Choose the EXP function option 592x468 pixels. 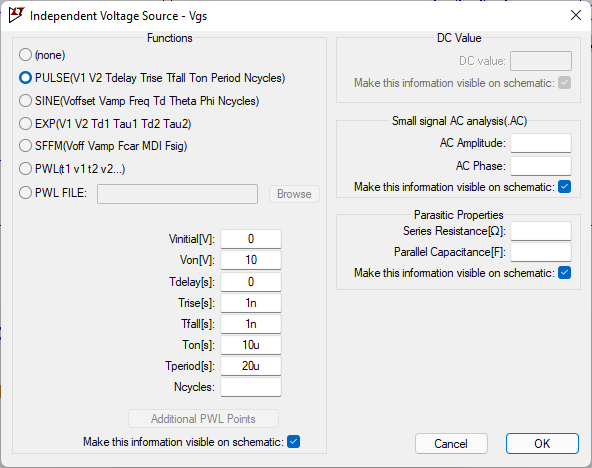coord(25,124)
